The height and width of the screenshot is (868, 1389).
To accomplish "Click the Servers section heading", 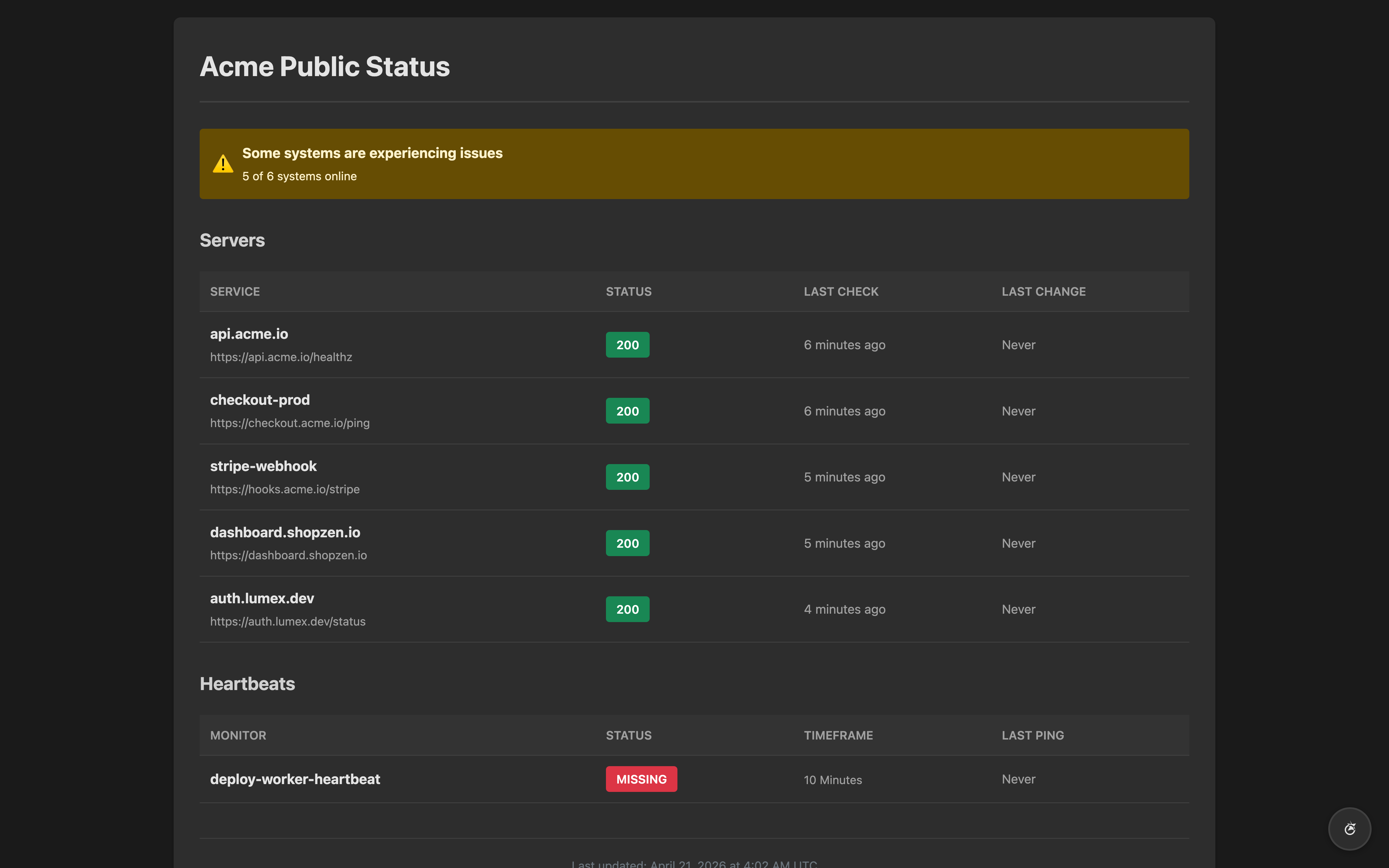I will (232, 240).
